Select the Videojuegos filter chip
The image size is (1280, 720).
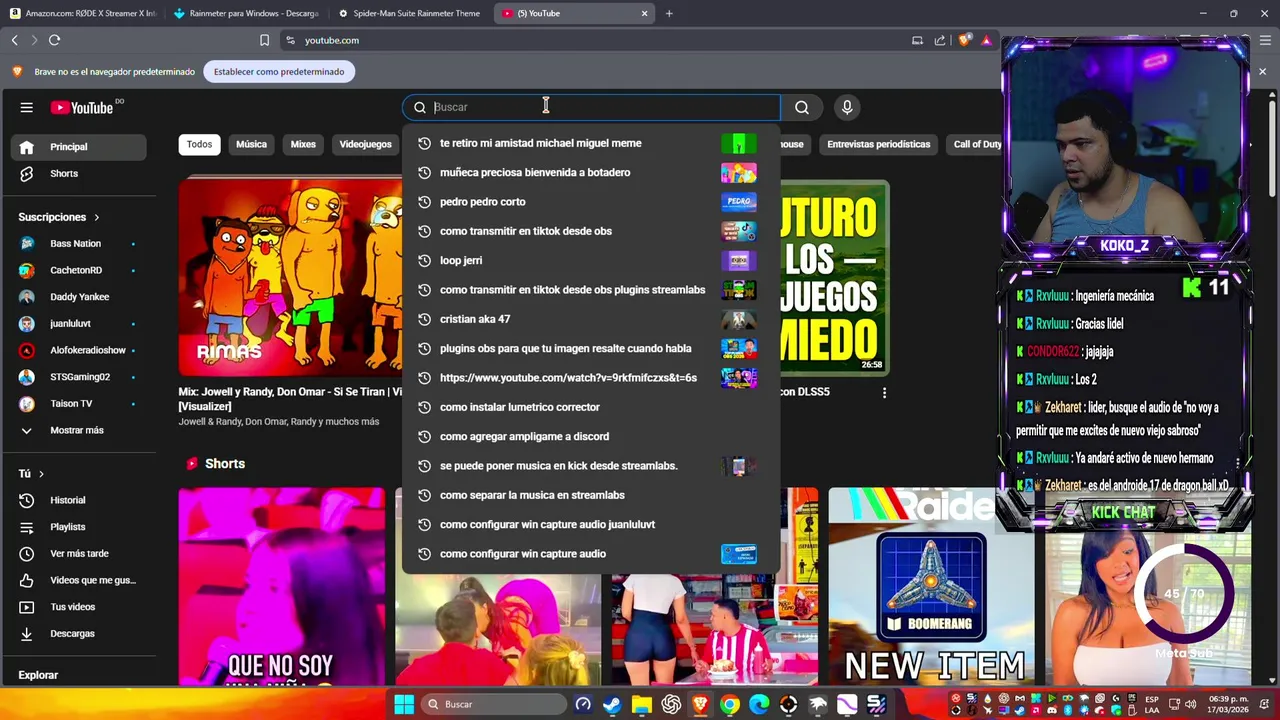point(365,144)
